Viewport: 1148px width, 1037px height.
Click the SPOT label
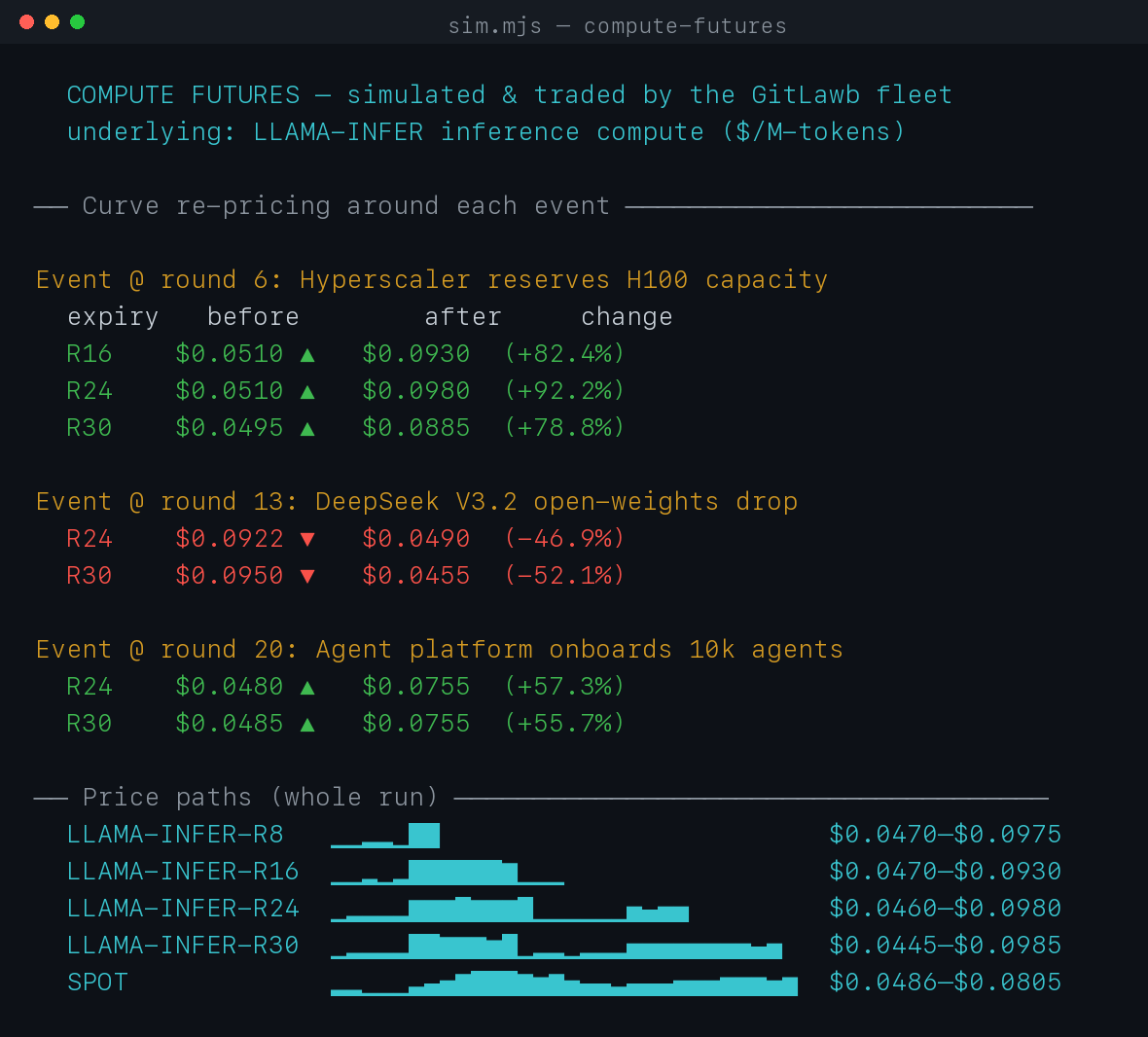pyautogui.click(x=97, y=983)
